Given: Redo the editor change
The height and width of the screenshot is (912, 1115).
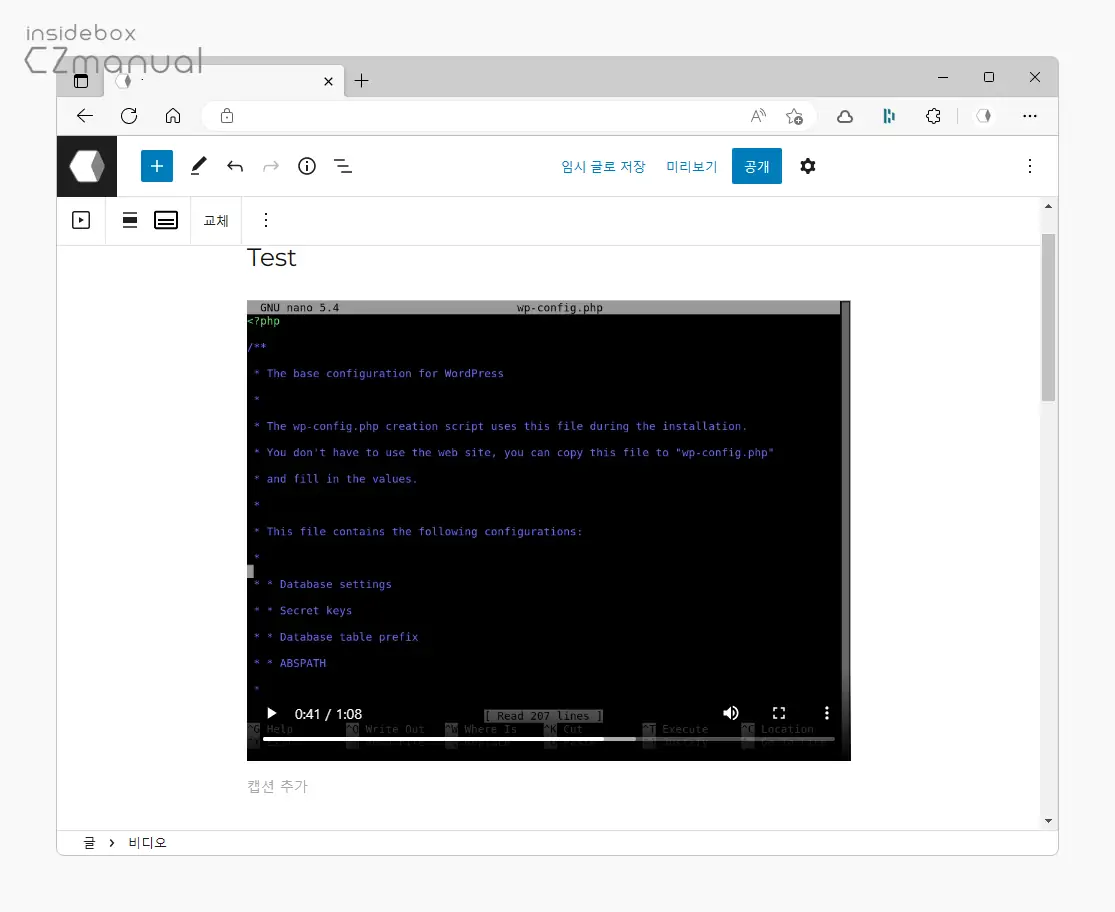Looking at the screenshot, I should tap(271, 166).
